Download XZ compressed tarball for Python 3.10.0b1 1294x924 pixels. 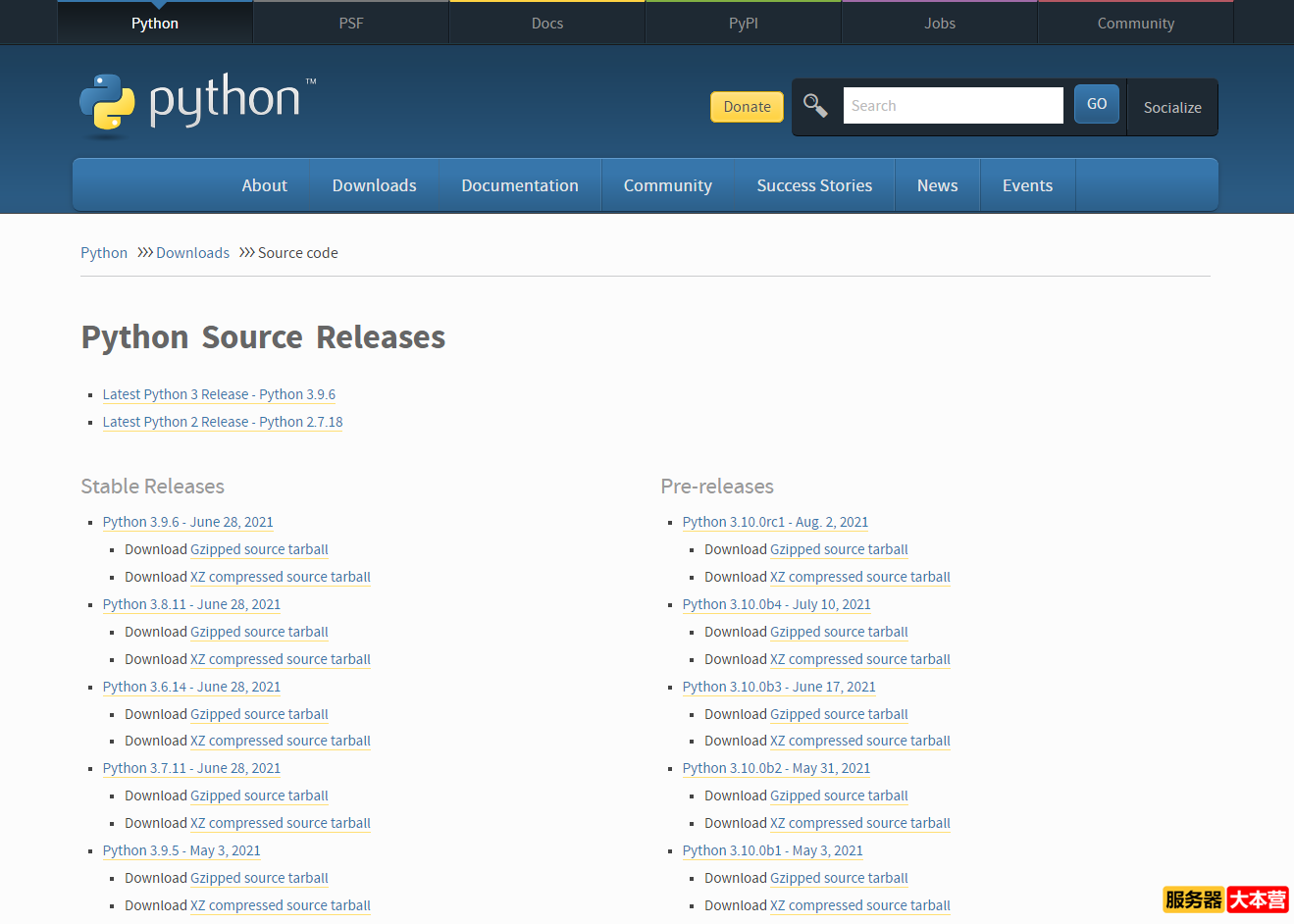[860, 905]
